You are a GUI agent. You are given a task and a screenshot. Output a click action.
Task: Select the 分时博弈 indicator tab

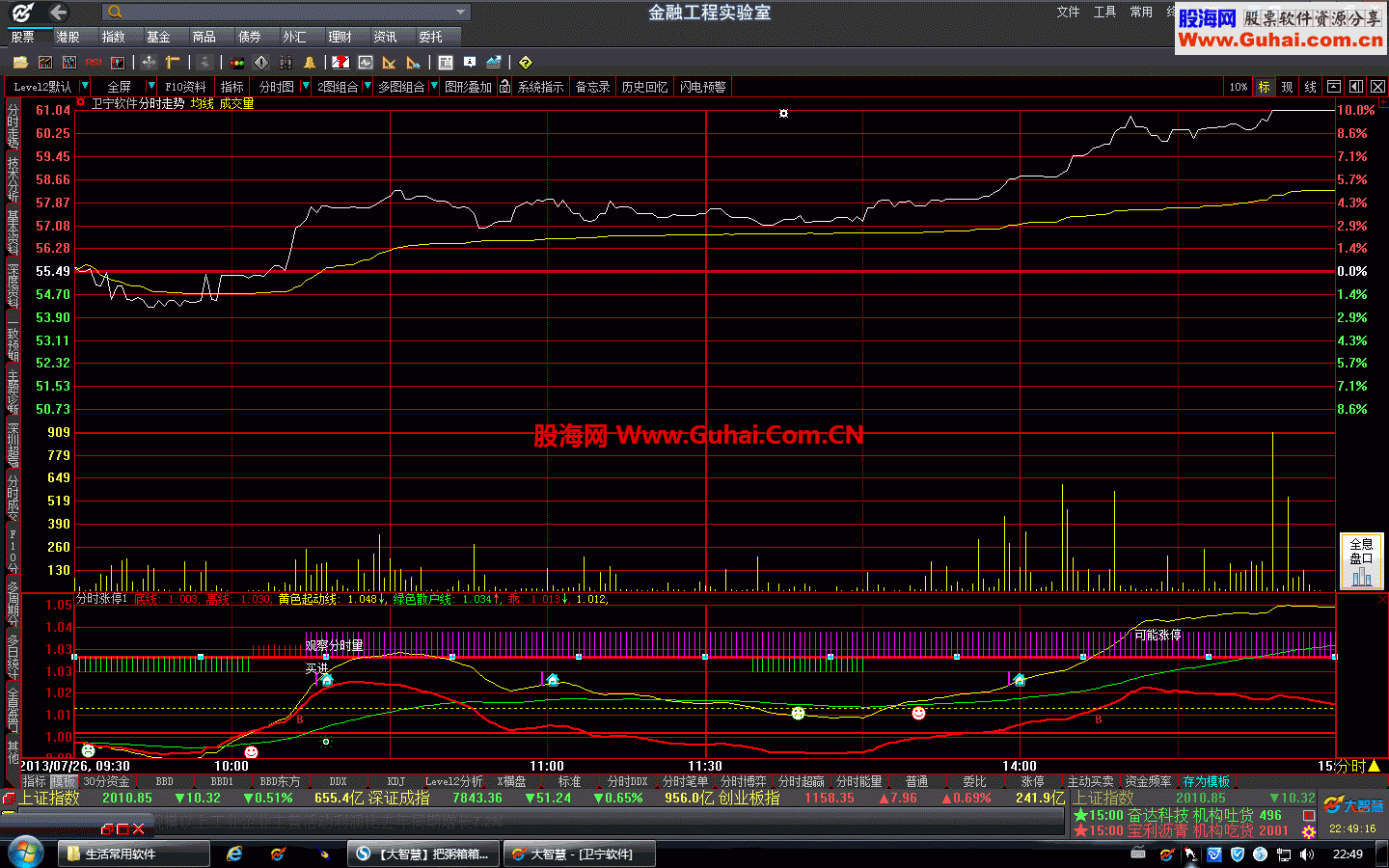743,782
